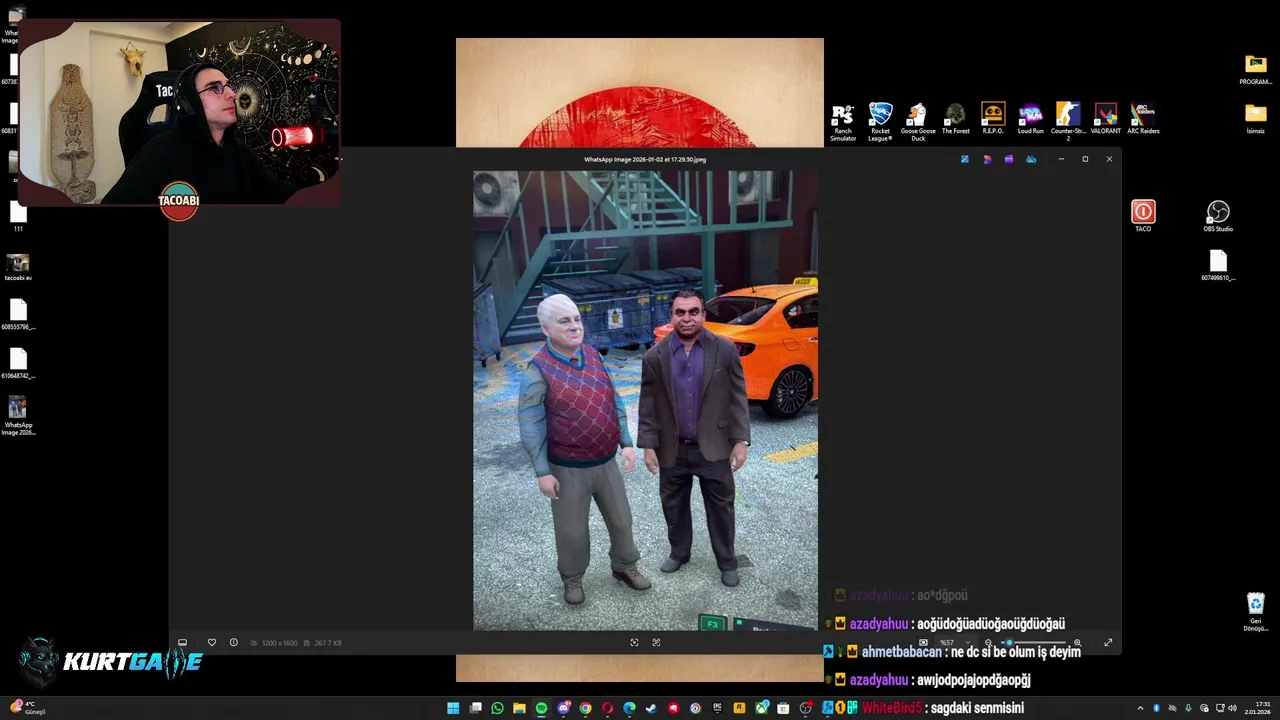Image resolution: width=1280 pixels, height=720 pixels.
Task: Open VALORANT desktop shortcut
Action: click(1105, 119)
